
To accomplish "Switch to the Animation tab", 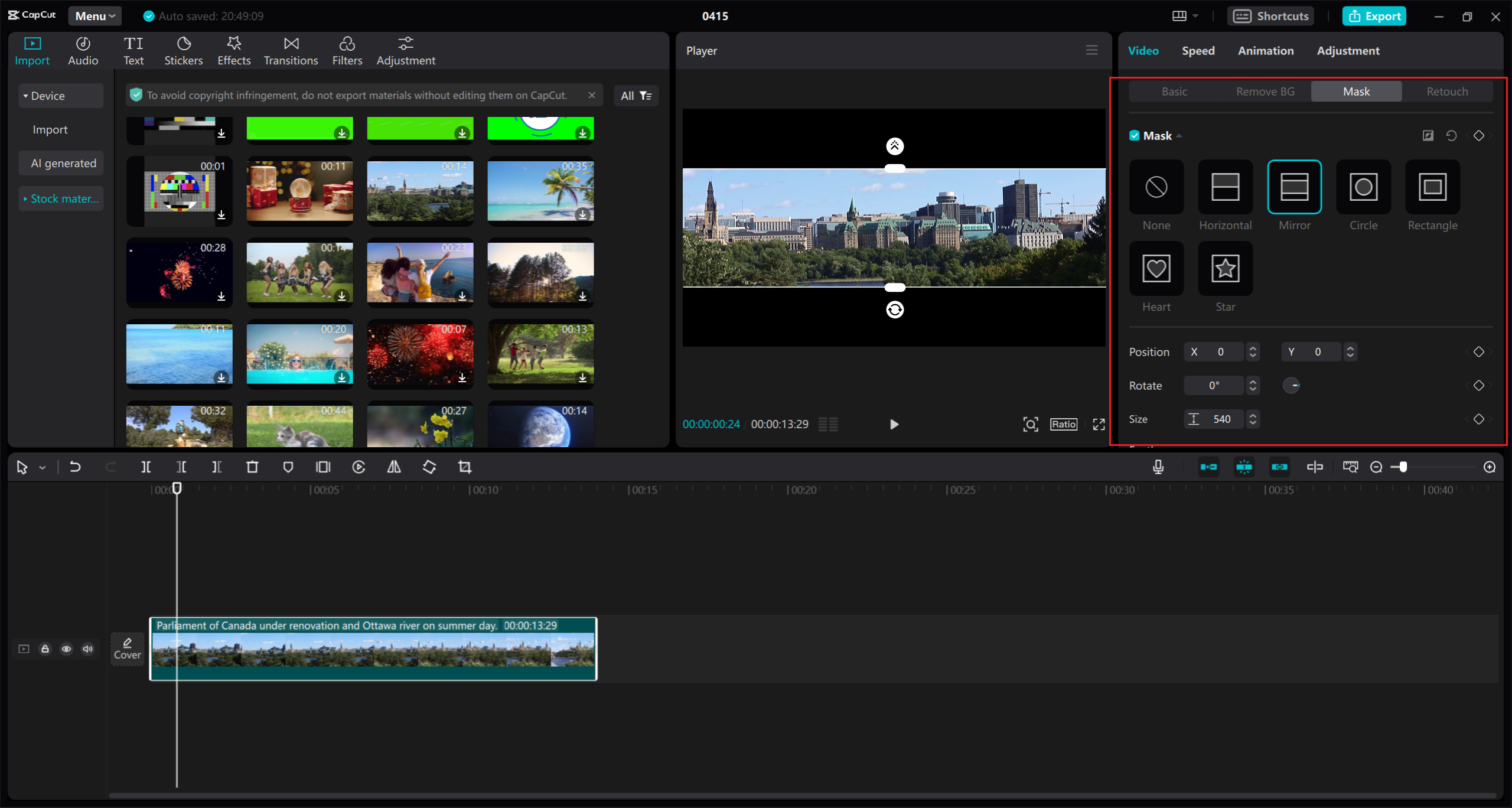I will (x=1264, y=50).
